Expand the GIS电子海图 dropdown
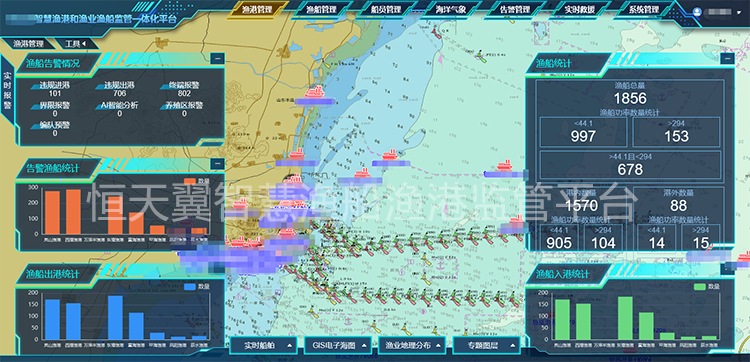The width and height of the screenshot is (750, 362). [340, 345]
